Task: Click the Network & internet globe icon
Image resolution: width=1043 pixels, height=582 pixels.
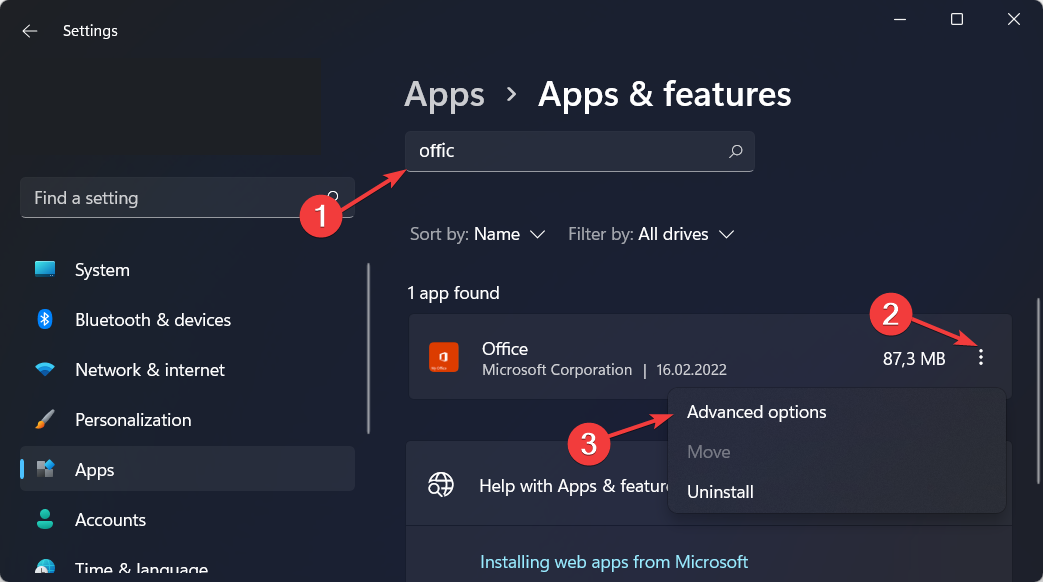Action: (44, 369)
